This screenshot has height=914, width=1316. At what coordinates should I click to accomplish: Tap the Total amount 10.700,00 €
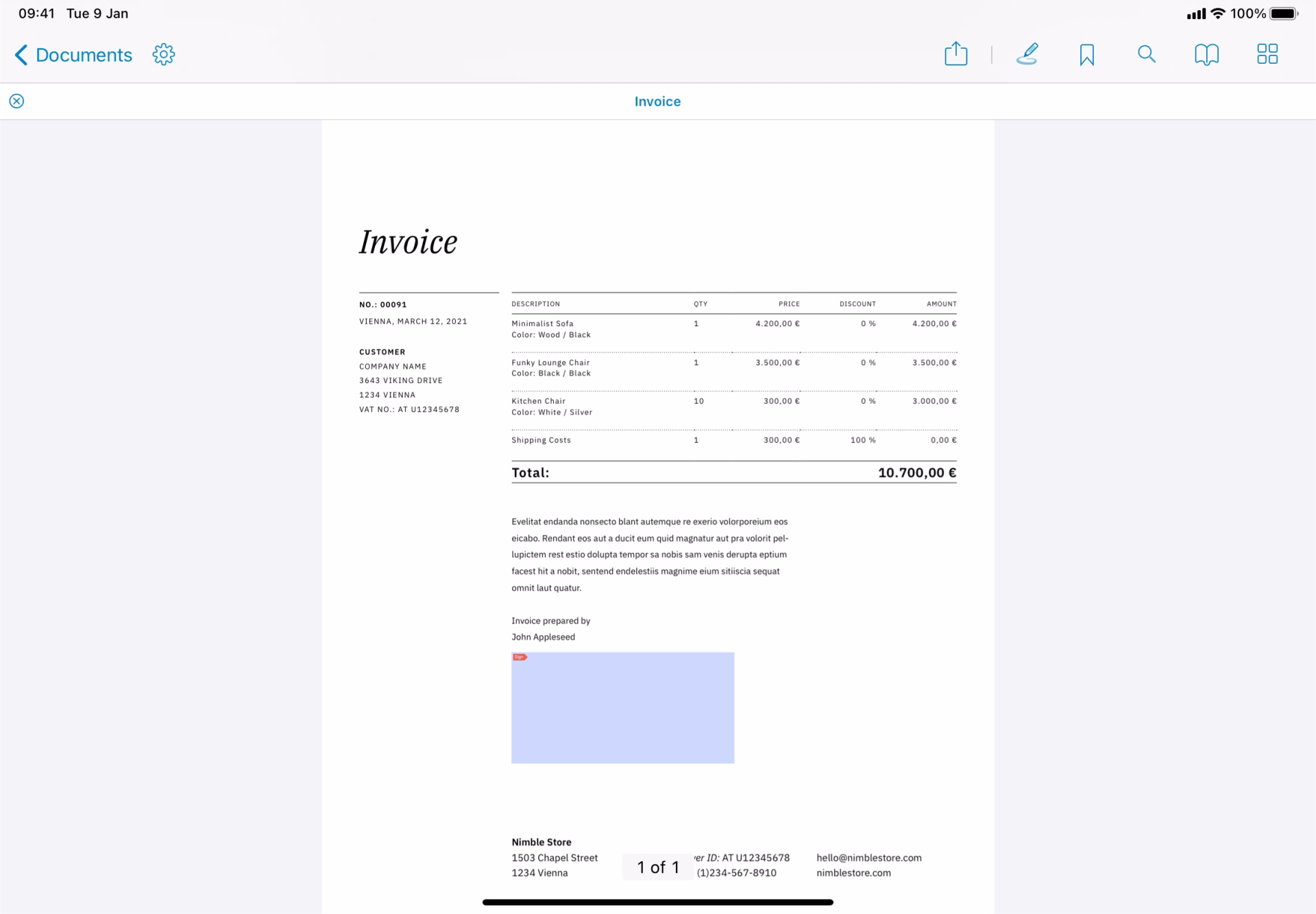[916, 473]
